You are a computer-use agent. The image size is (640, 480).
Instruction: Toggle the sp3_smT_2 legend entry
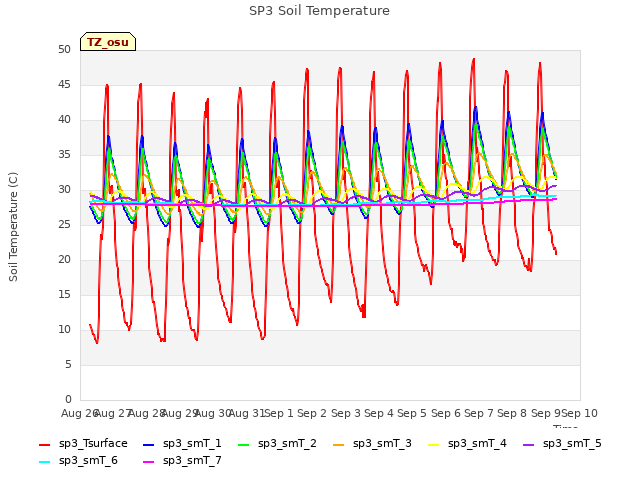point(277,444)
